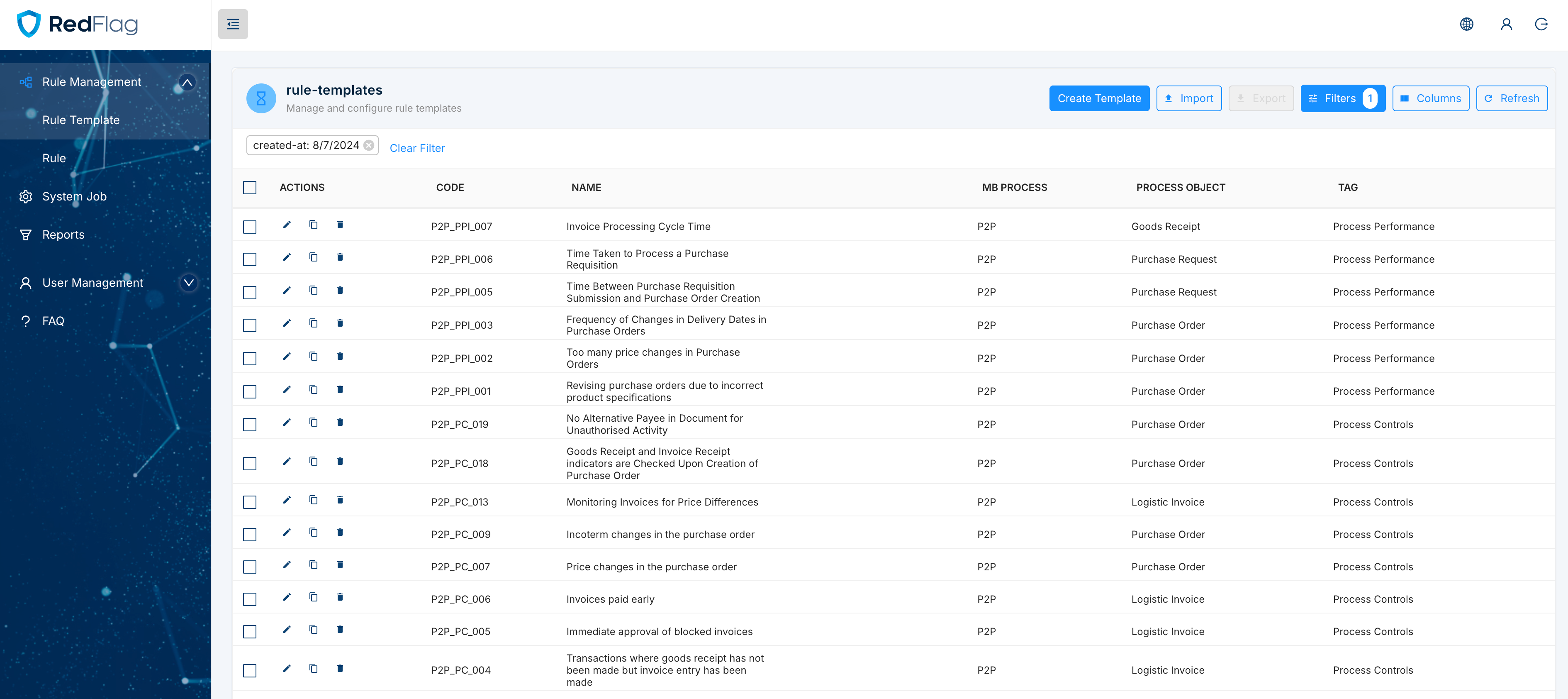Open the Filters panel
The width and height of the screenshot is (1568, 699).
click(x=1344, y=98)
